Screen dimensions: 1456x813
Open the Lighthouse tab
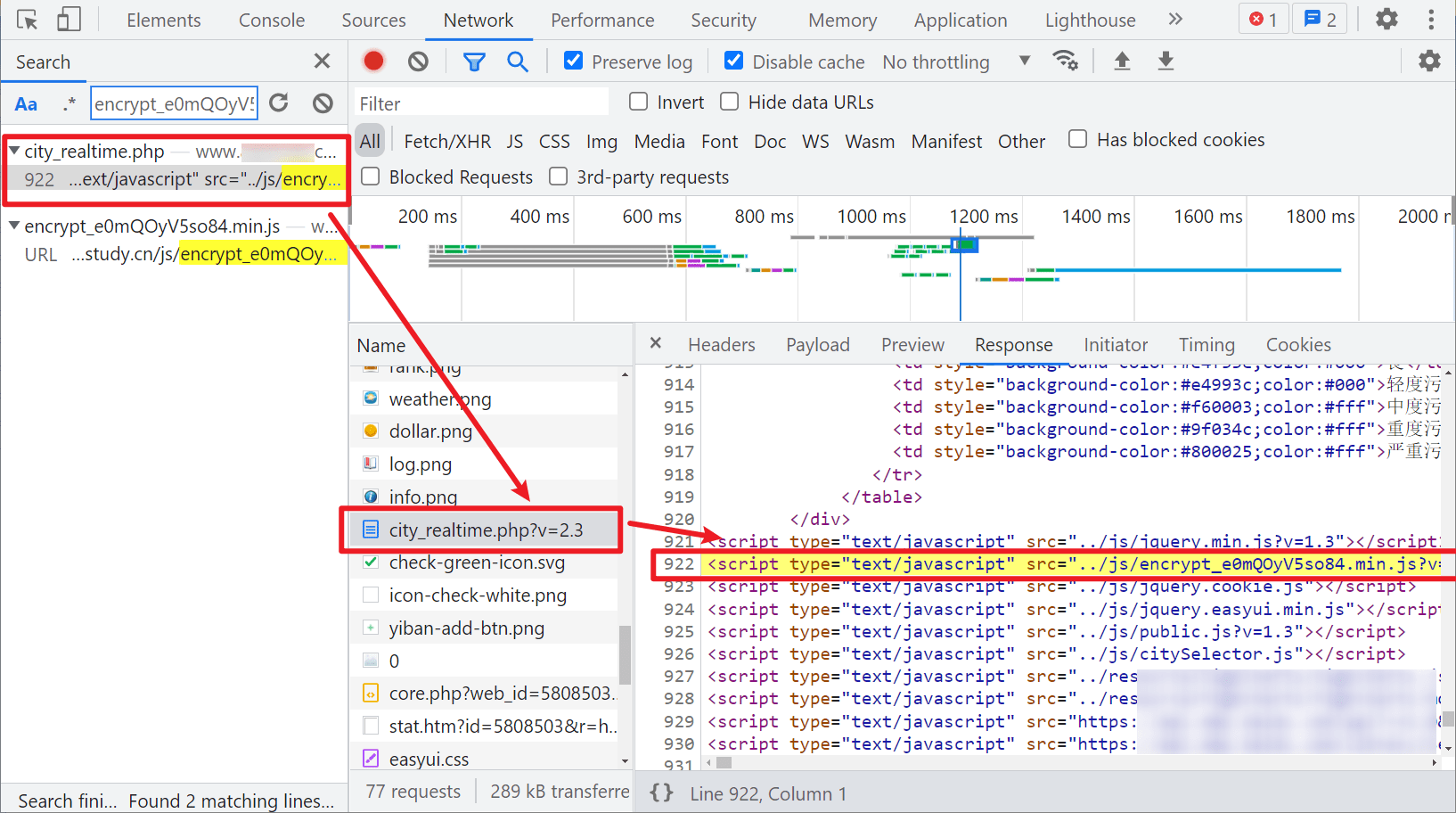click(x=1090, y=20)
